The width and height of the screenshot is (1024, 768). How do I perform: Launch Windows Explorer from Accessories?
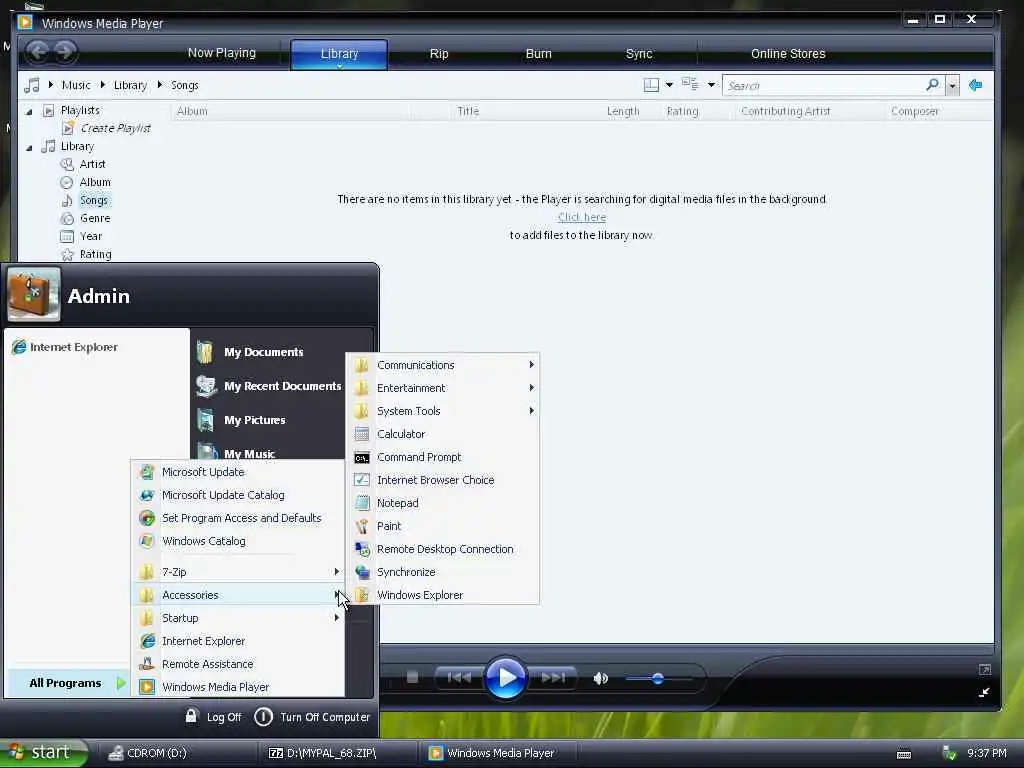coord(443,595)
